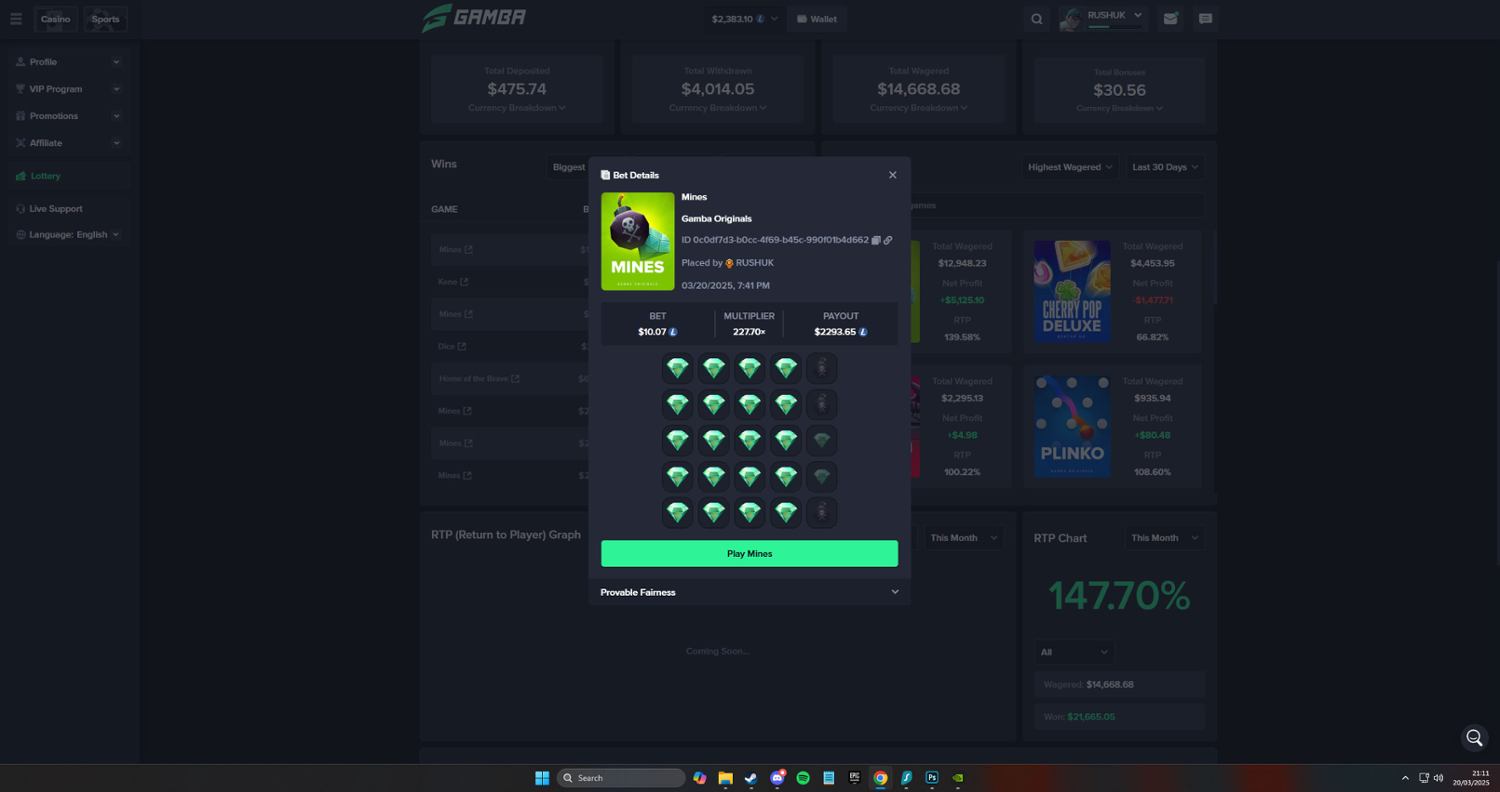Open the Wallet button
1500x792 pixels.
point(817,19)
